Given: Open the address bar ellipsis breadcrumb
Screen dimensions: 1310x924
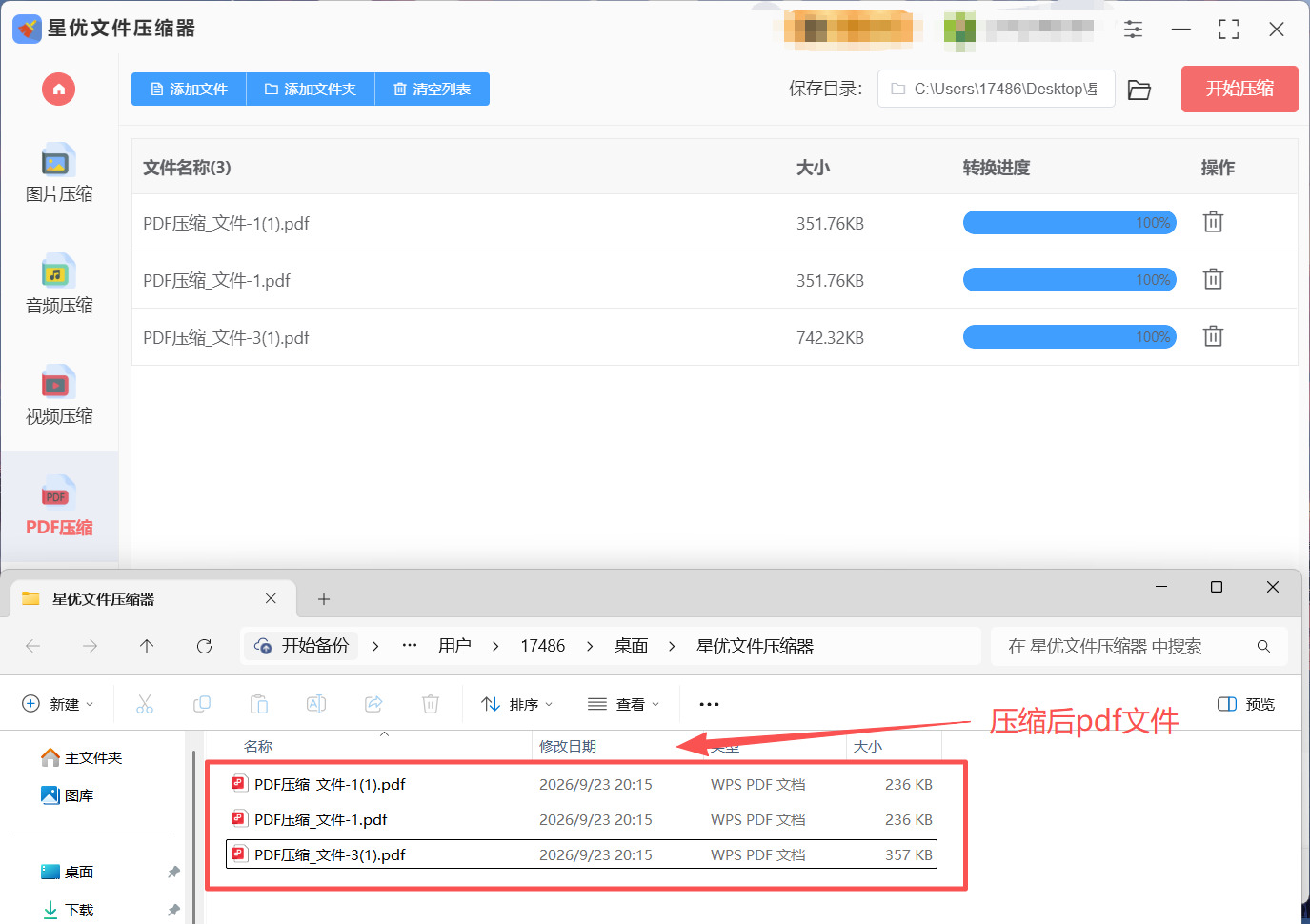Looking at the screenshot, I should 410,646.
